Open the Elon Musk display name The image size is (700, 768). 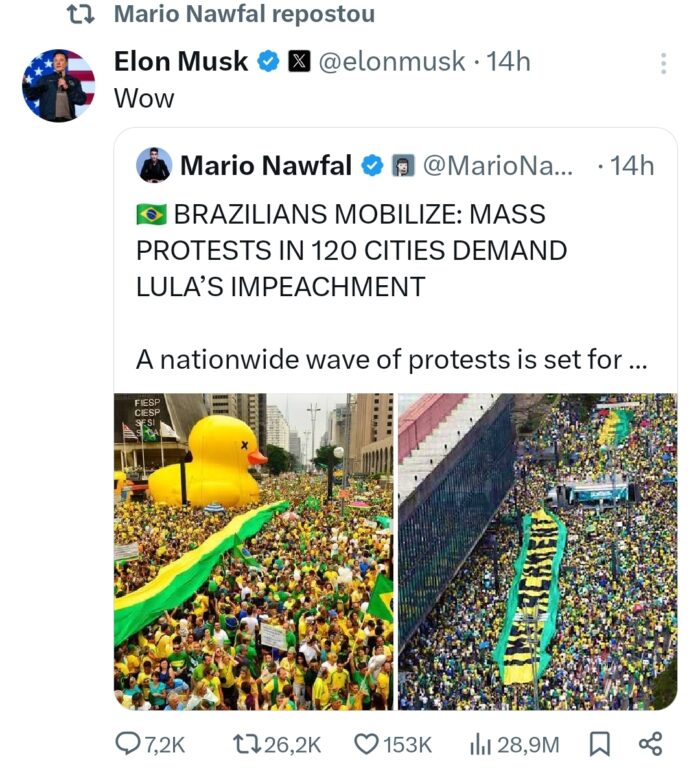coord(181,62)
